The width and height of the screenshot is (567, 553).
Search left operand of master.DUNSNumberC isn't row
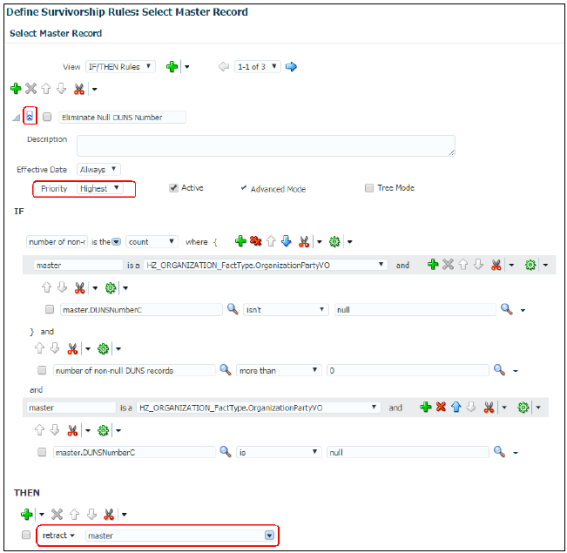pyautogui.click(x=232, y=309)
